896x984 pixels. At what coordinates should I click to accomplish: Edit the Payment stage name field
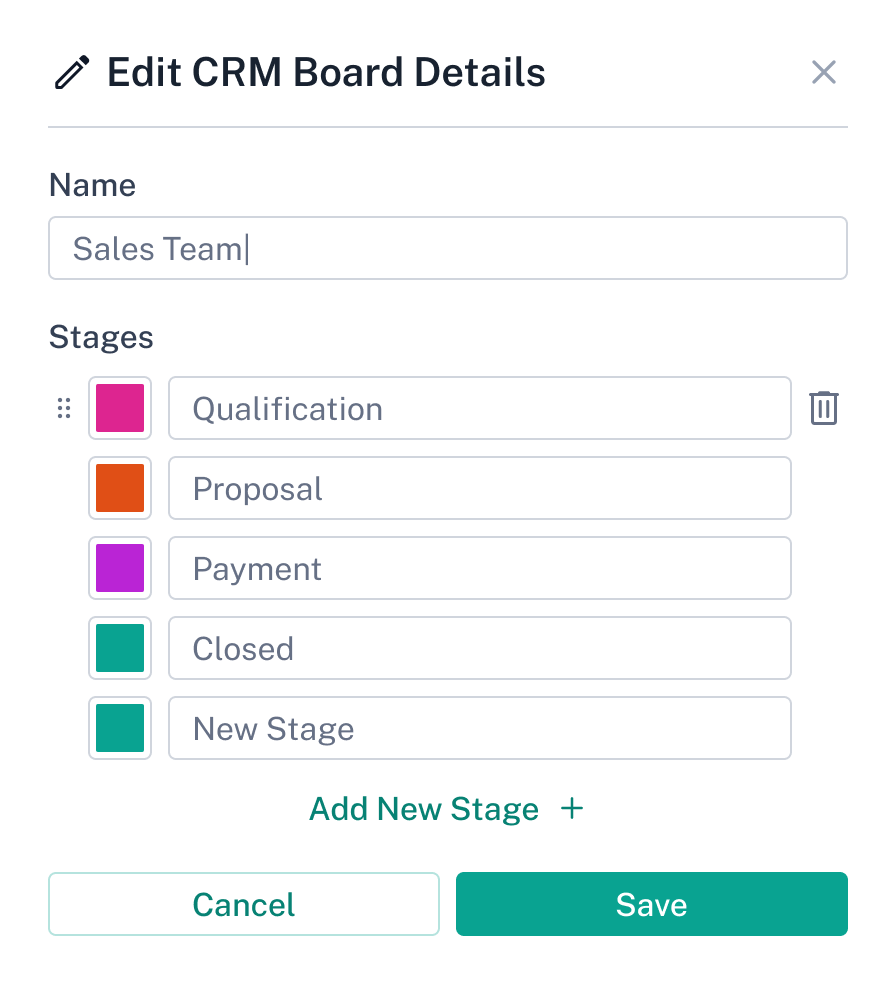pyautogui.click(x=480, y=568)
